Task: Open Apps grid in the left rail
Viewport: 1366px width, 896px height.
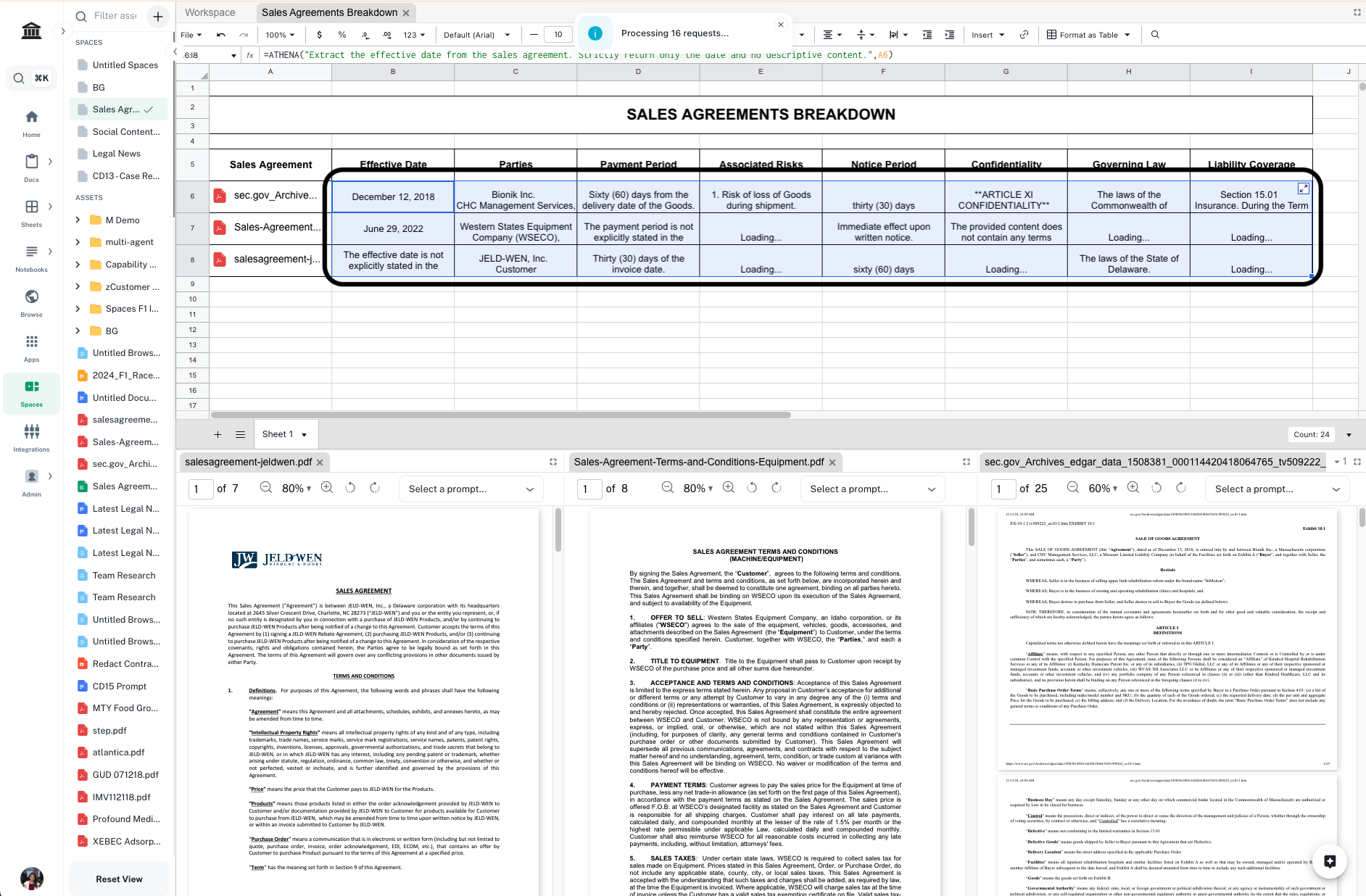Action: 31,347
